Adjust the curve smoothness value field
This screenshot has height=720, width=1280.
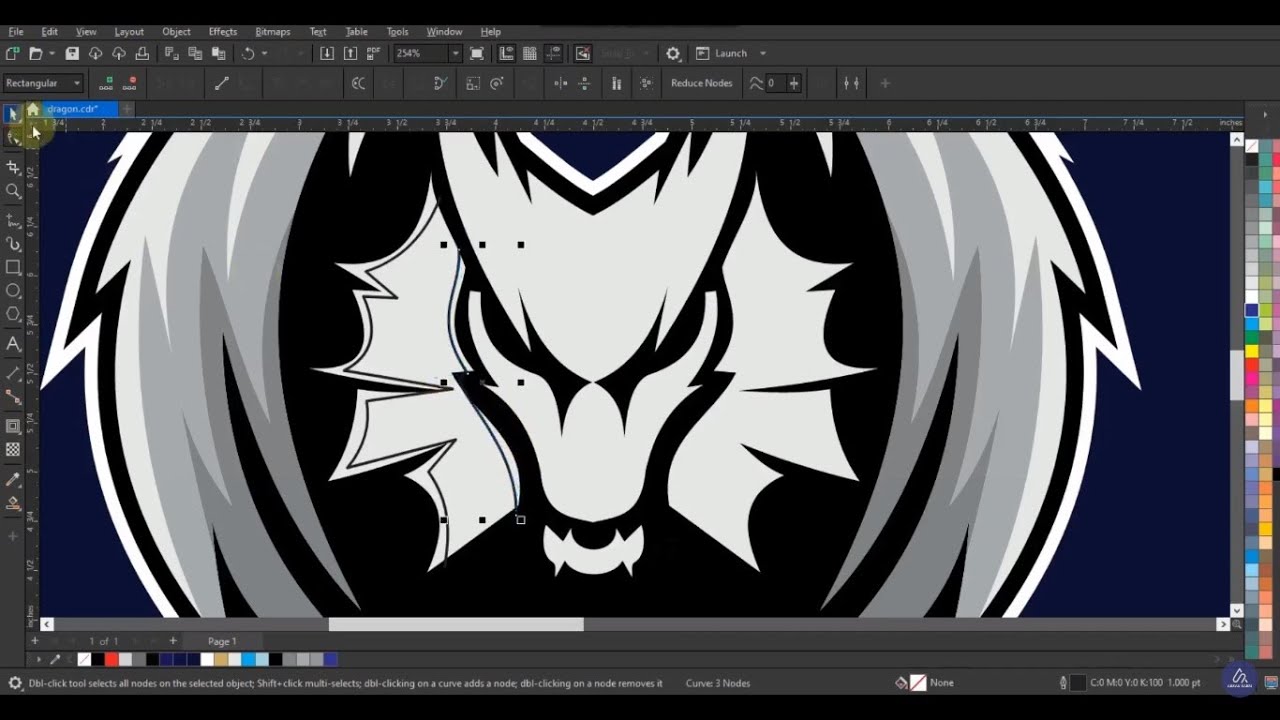pos(775,83)
